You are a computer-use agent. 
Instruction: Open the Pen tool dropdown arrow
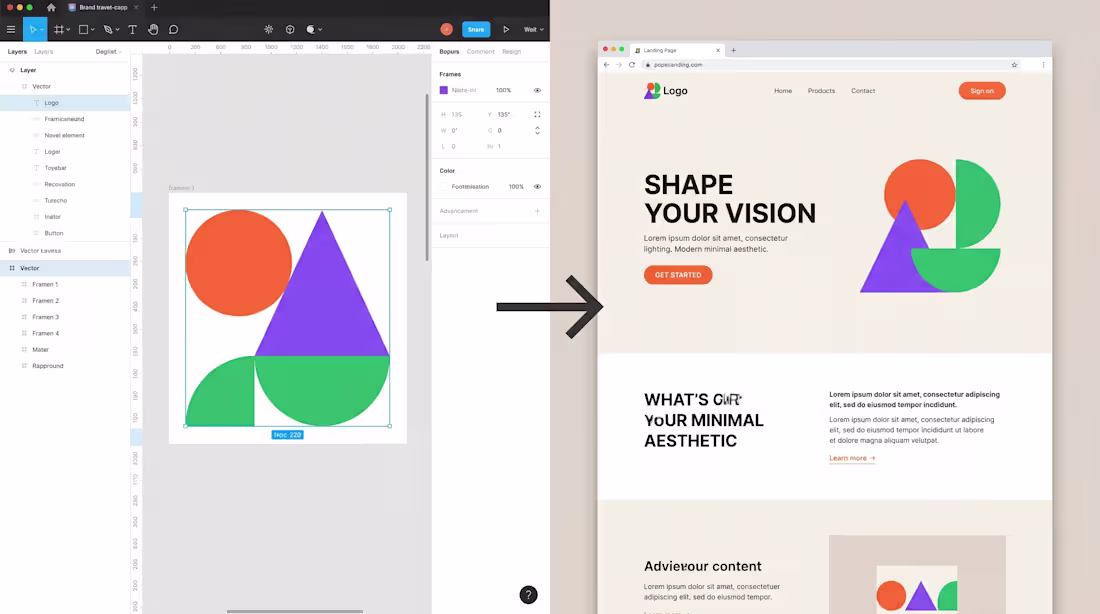click(x=117, y=30)
